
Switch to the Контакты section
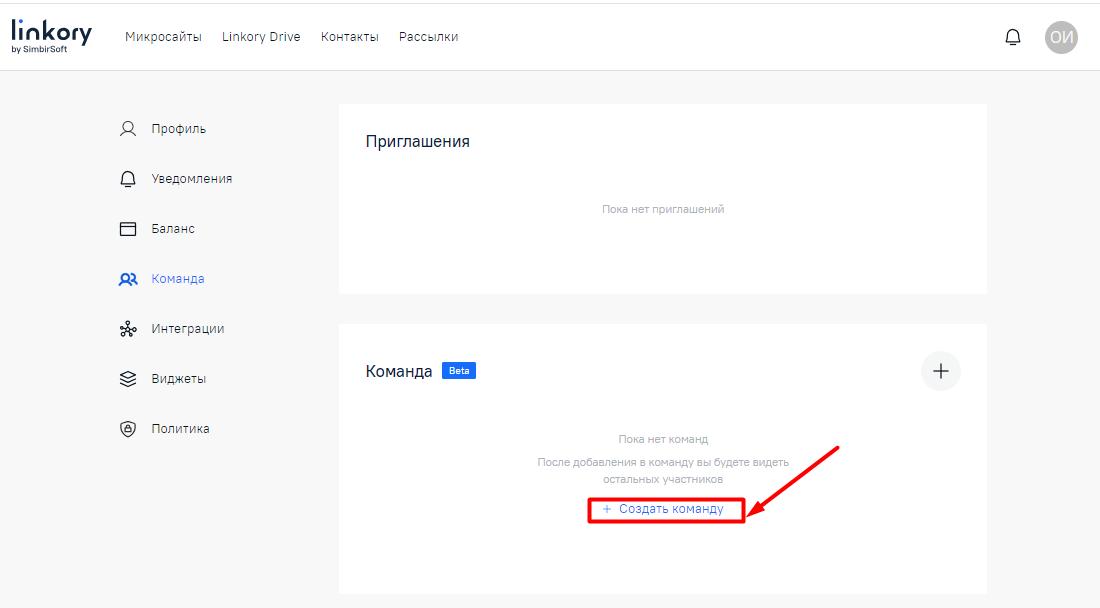349,36
